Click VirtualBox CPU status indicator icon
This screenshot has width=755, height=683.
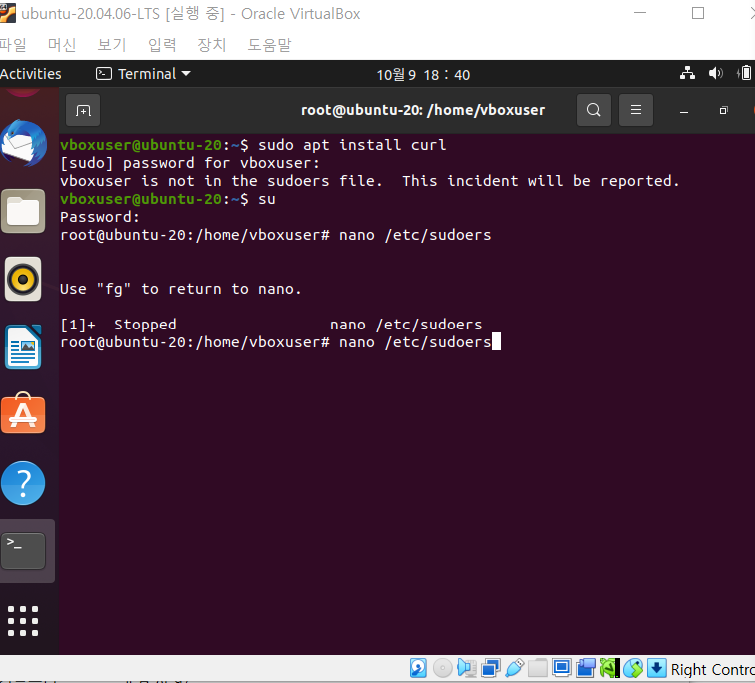pyautogui.click(x=609, y=668)
